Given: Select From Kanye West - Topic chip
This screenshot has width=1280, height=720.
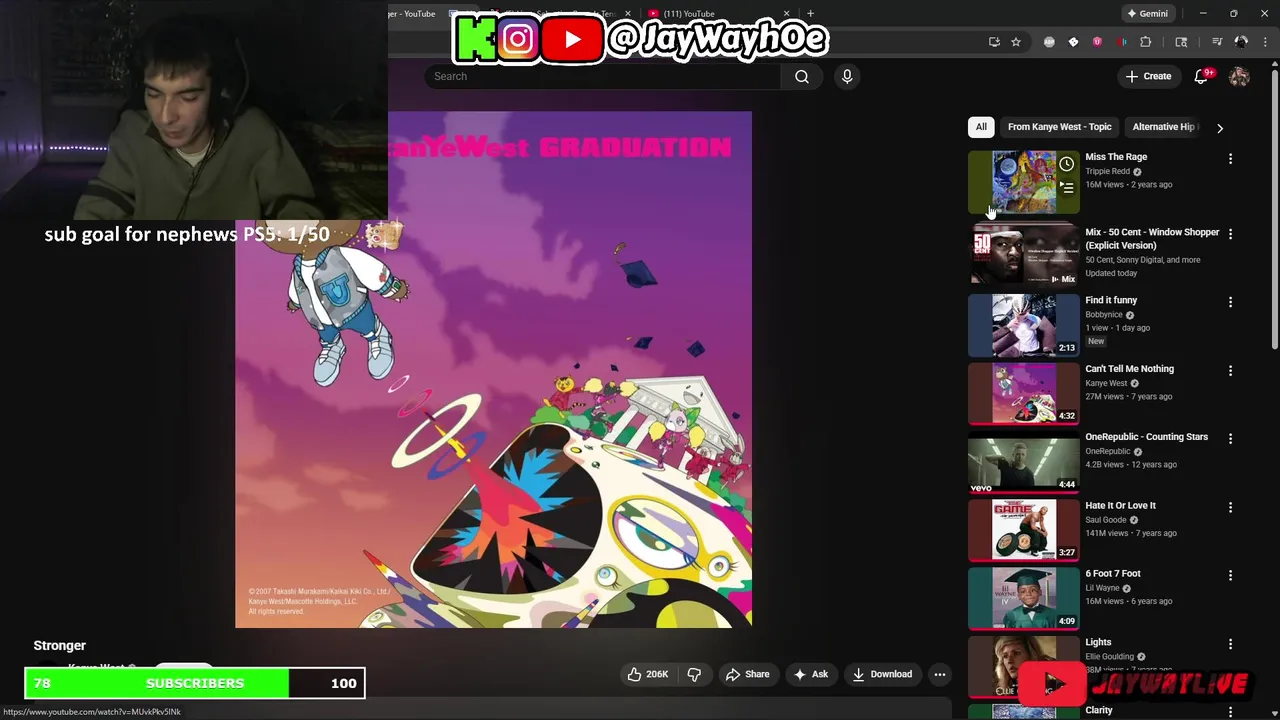Looking at the screenshot, I should (1059, 127).
